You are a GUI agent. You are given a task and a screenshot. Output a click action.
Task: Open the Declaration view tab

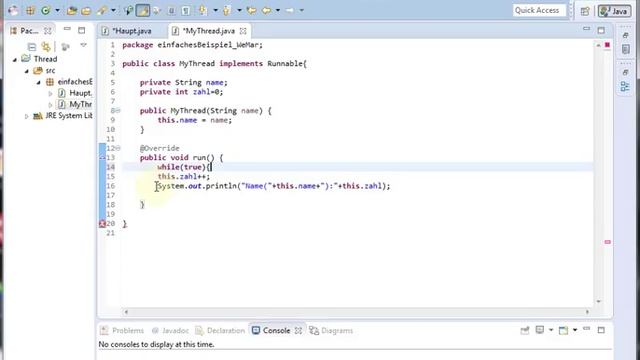click(x=220, y=331)
